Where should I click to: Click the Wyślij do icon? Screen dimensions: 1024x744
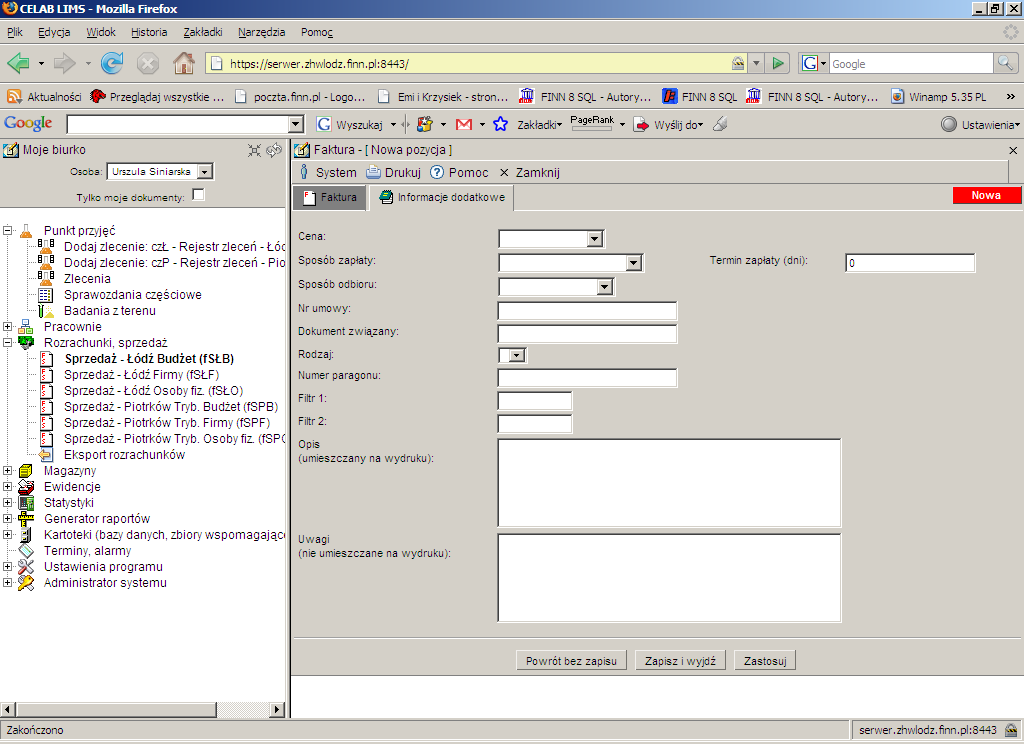click(642, 124)
